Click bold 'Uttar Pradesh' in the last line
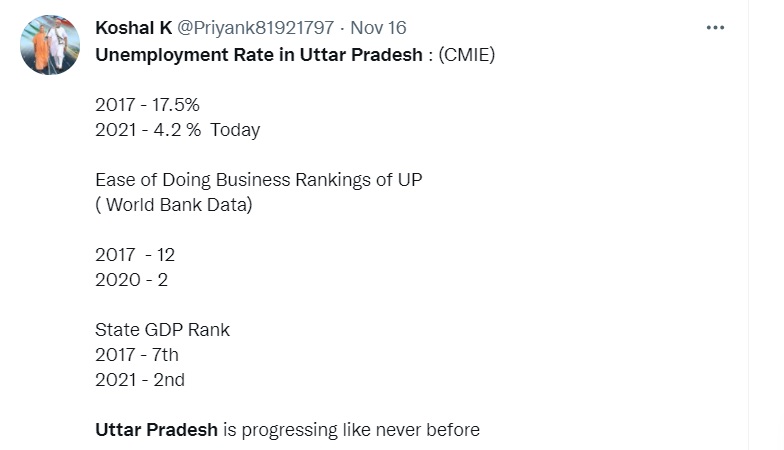 tap(156, 430)
